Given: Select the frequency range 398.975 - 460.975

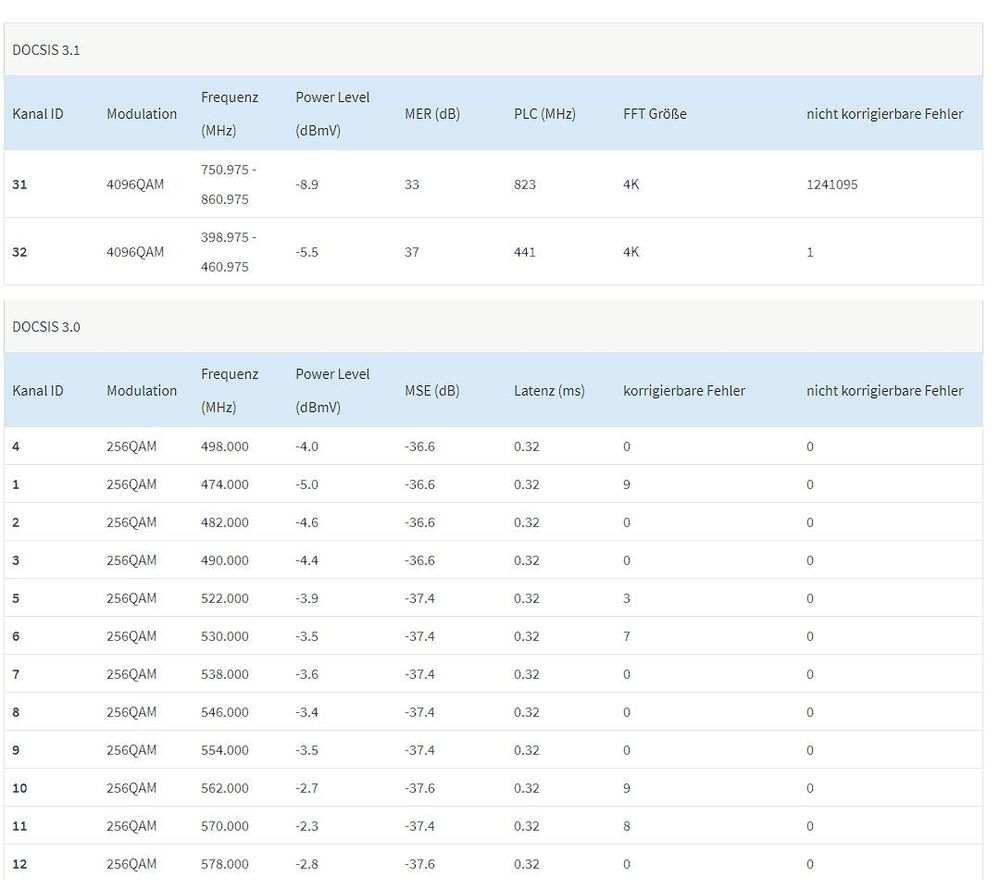Looking at the screenshot, I should pos(228,252).
